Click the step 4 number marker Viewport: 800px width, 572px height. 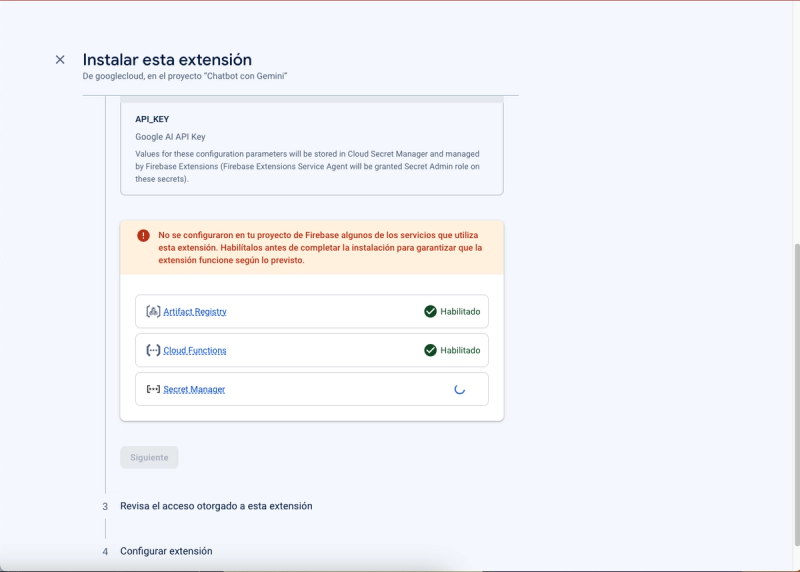point(105,552)
